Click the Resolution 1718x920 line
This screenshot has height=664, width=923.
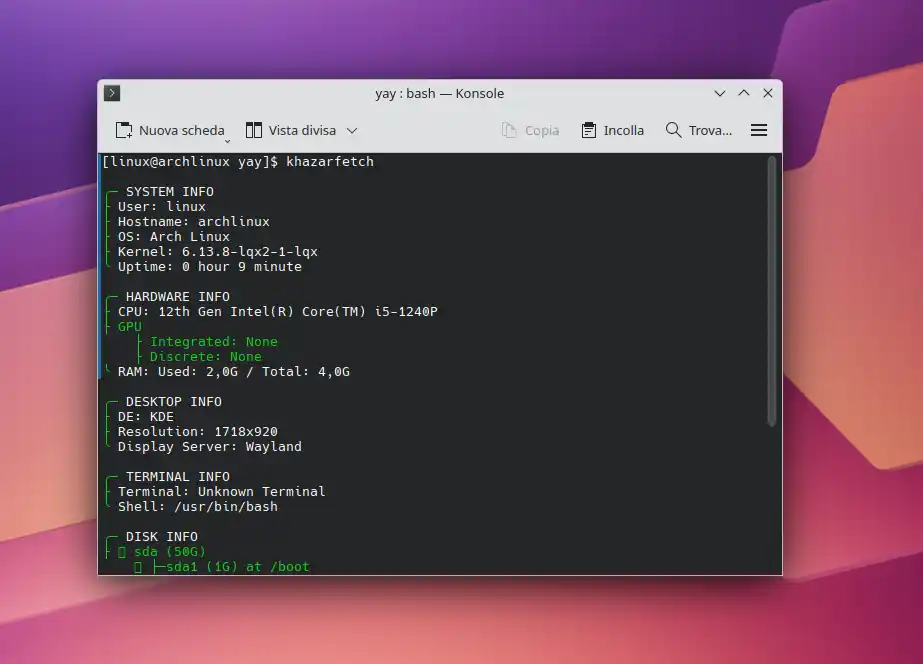click(198, 431)
